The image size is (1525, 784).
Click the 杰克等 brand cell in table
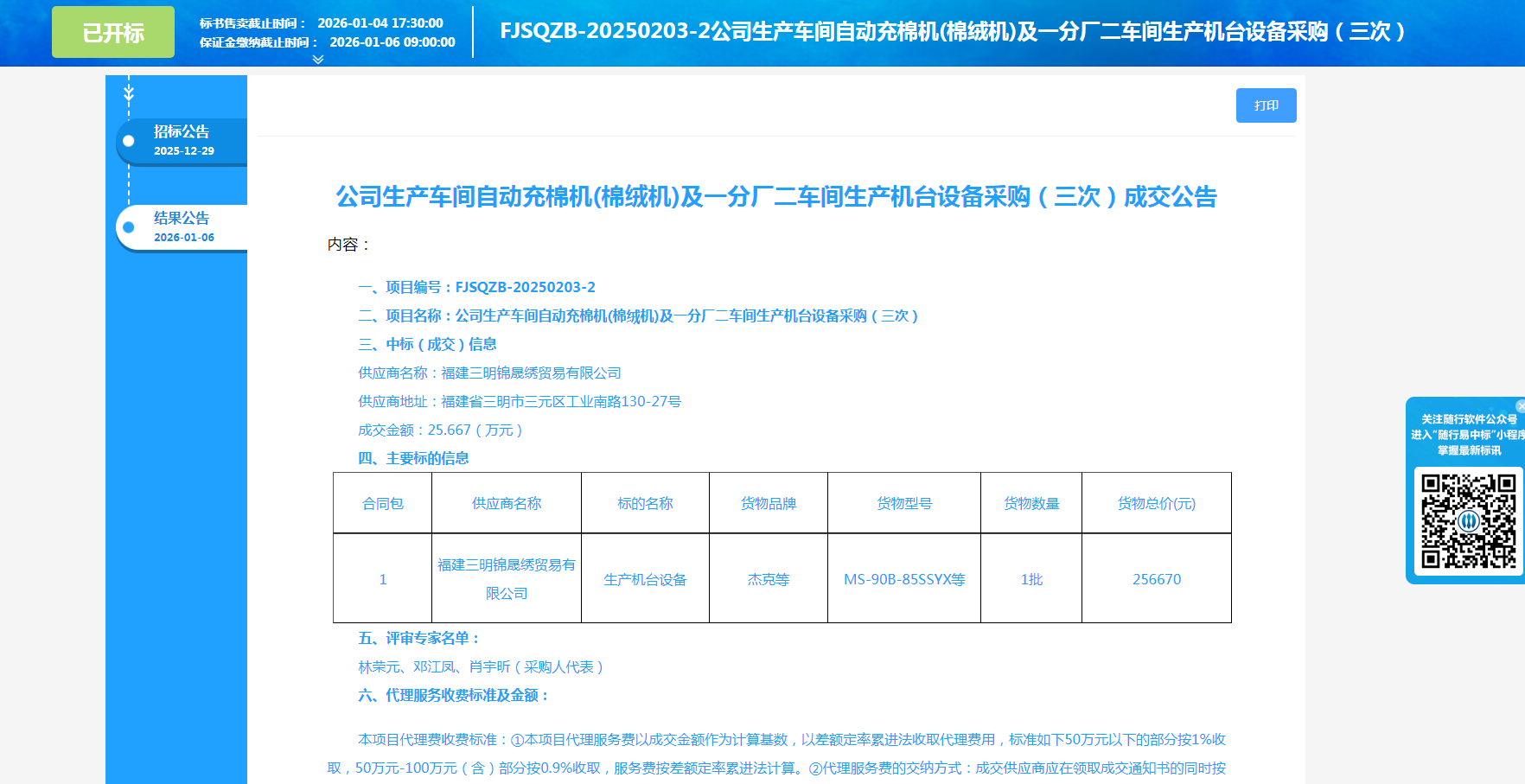768,579
